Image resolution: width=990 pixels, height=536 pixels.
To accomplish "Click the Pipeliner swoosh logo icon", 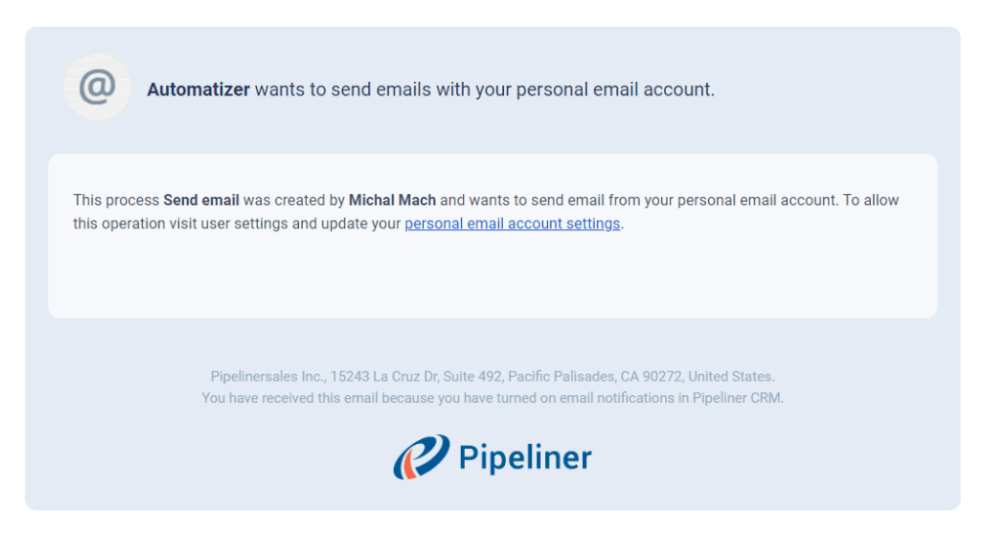I will [x=420, y=457].
